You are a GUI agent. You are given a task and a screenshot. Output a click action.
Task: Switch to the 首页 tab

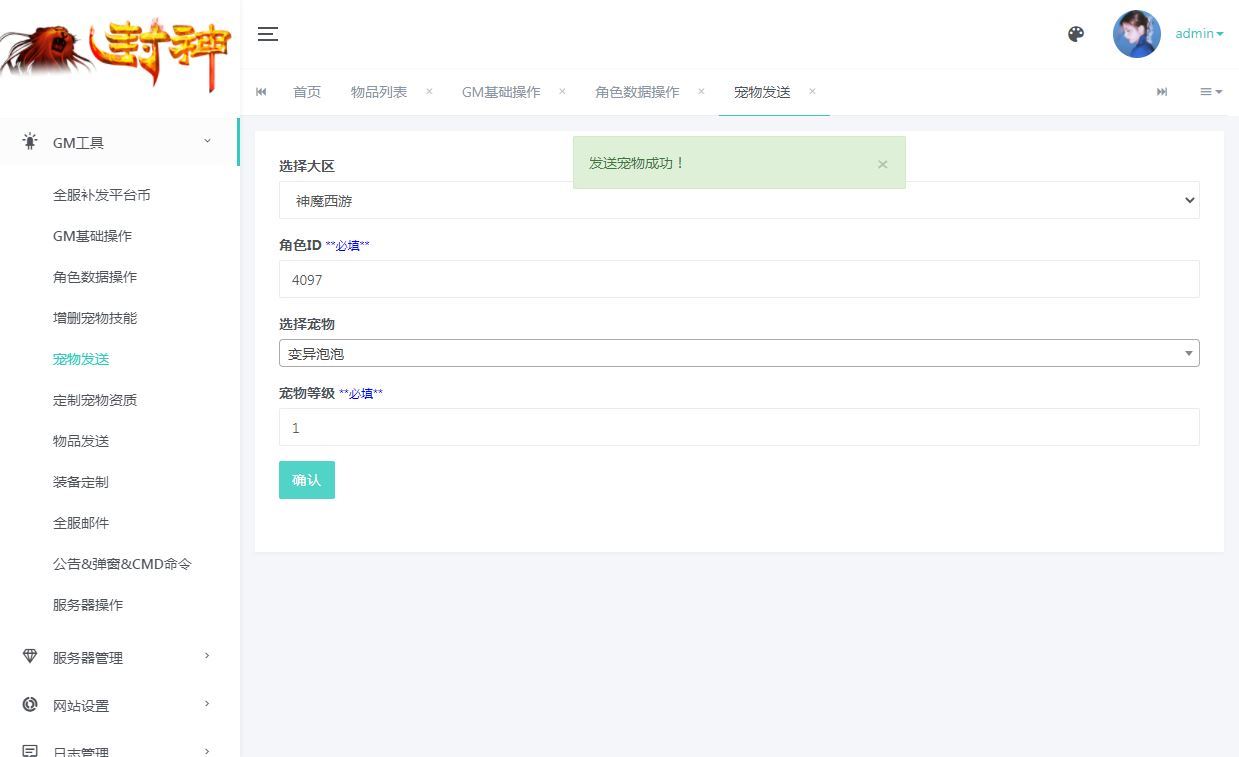coord(307,91)
